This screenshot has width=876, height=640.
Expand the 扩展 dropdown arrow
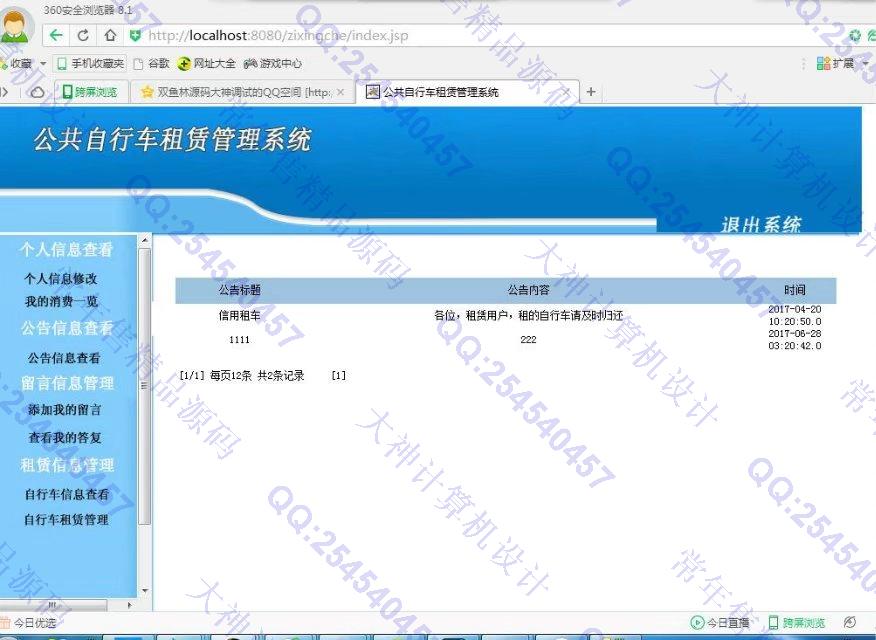coord(864,63)
